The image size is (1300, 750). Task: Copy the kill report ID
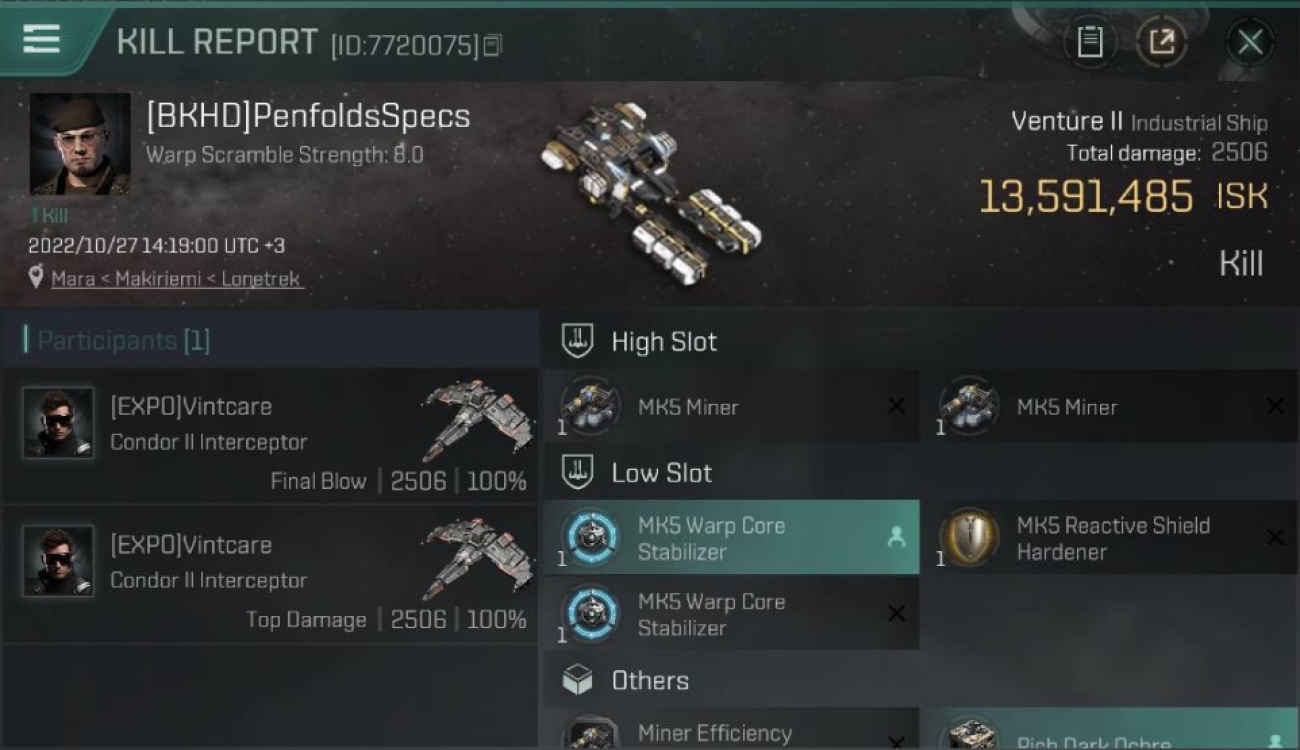[x=492, y=45]
